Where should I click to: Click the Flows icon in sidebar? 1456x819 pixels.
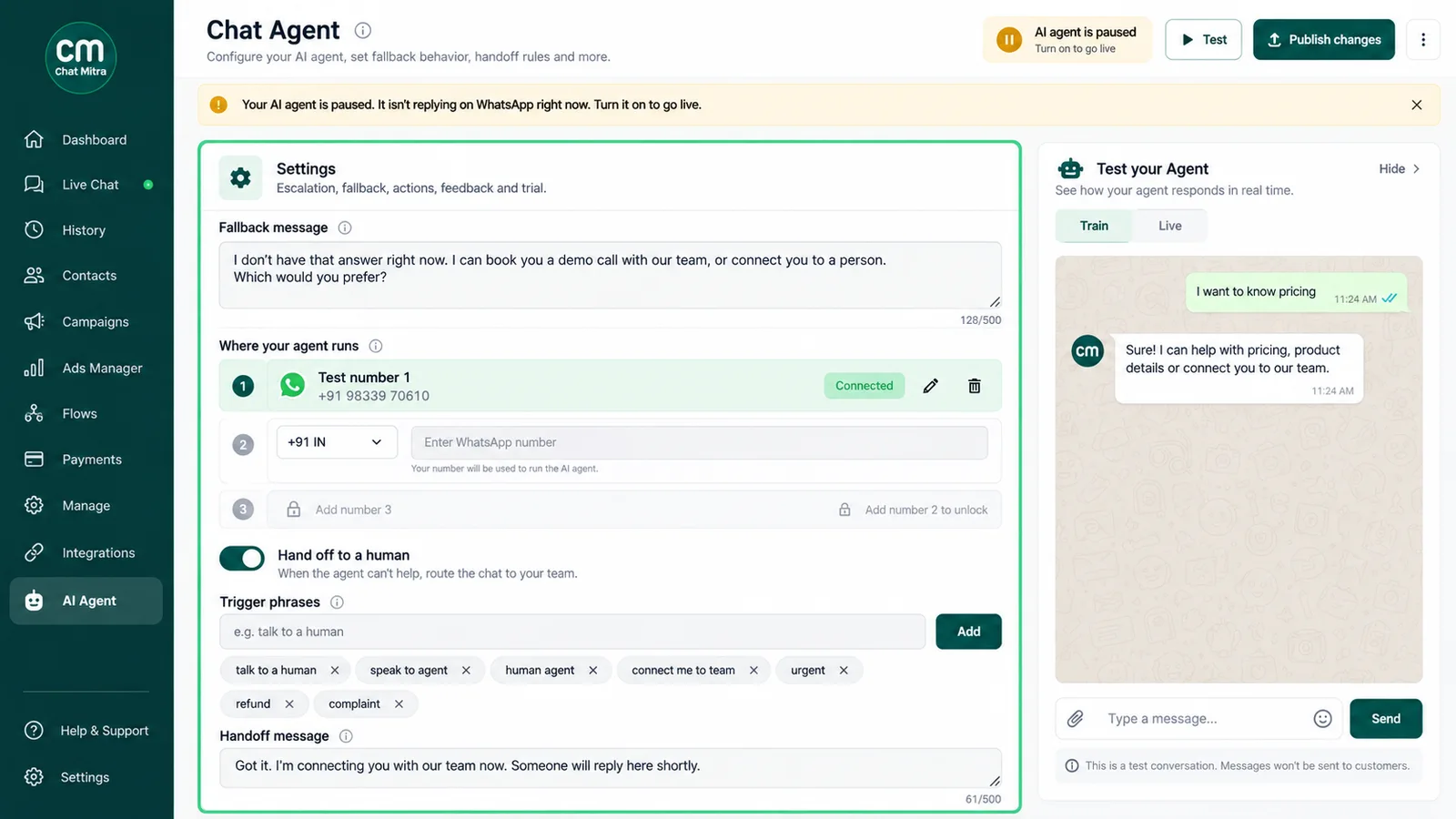[34, 413]
